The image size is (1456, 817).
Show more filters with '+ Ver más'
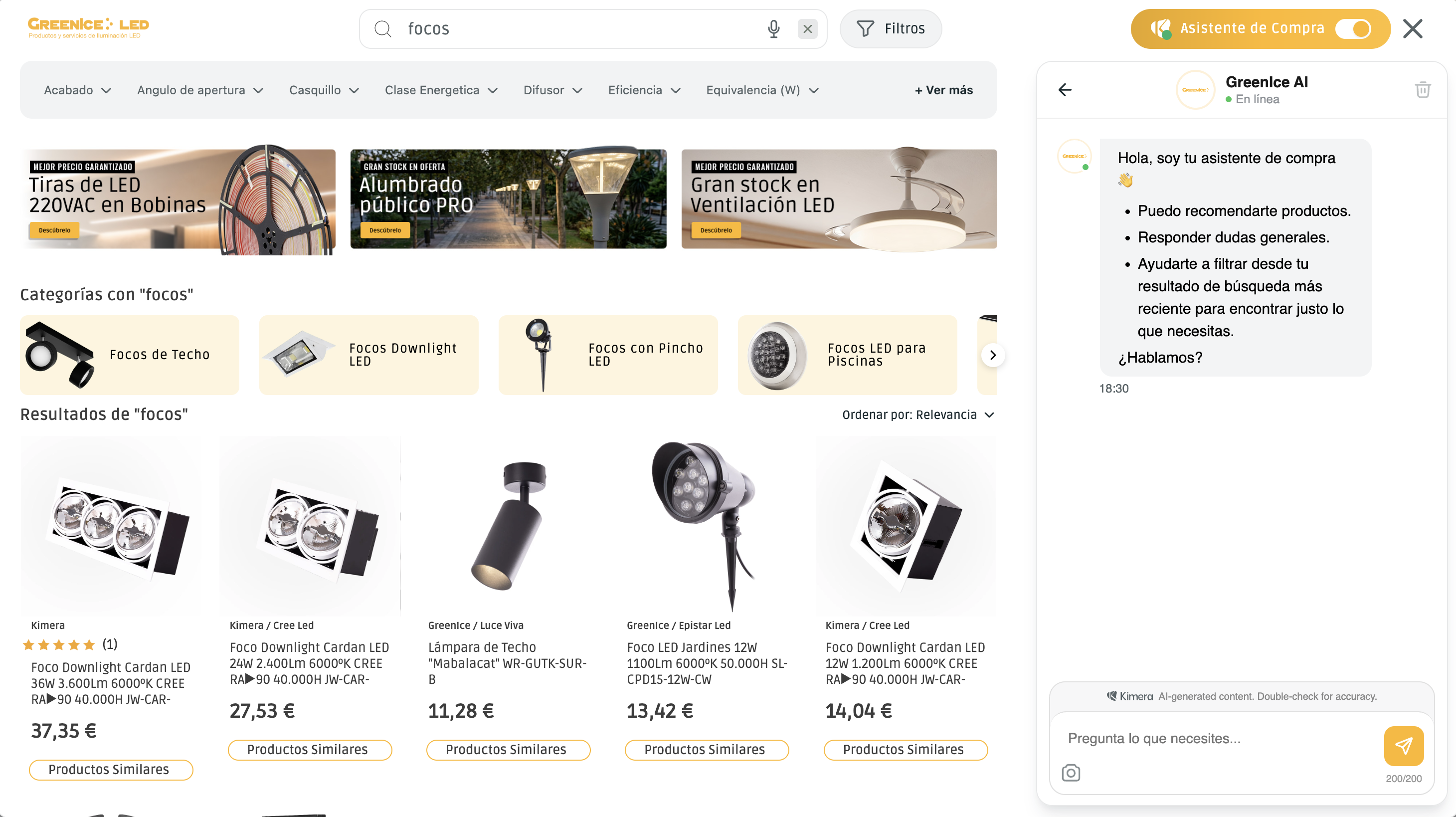point(943,90)
